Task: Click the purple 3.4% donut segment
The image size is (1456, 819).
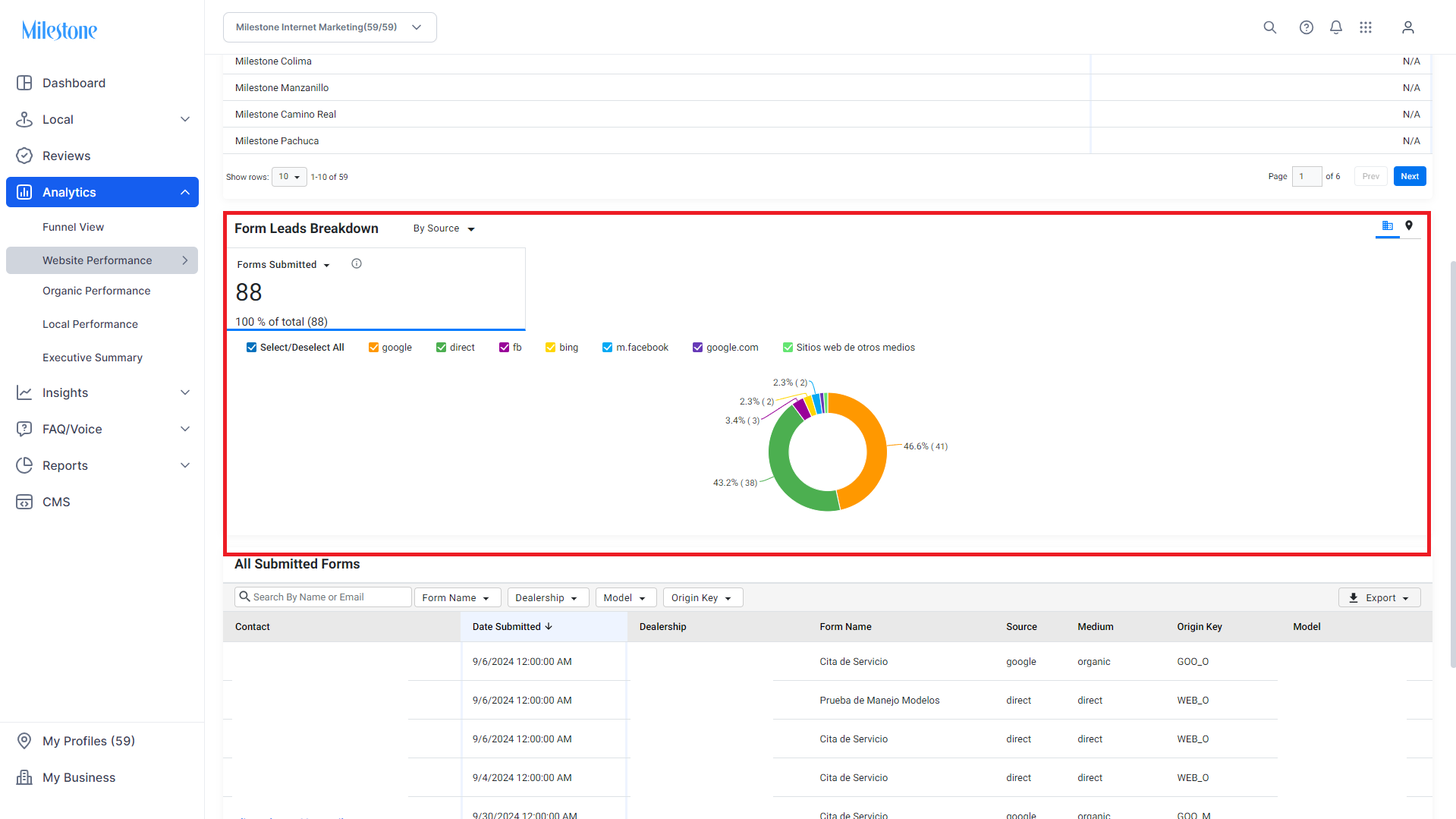Action: [801, 408]
